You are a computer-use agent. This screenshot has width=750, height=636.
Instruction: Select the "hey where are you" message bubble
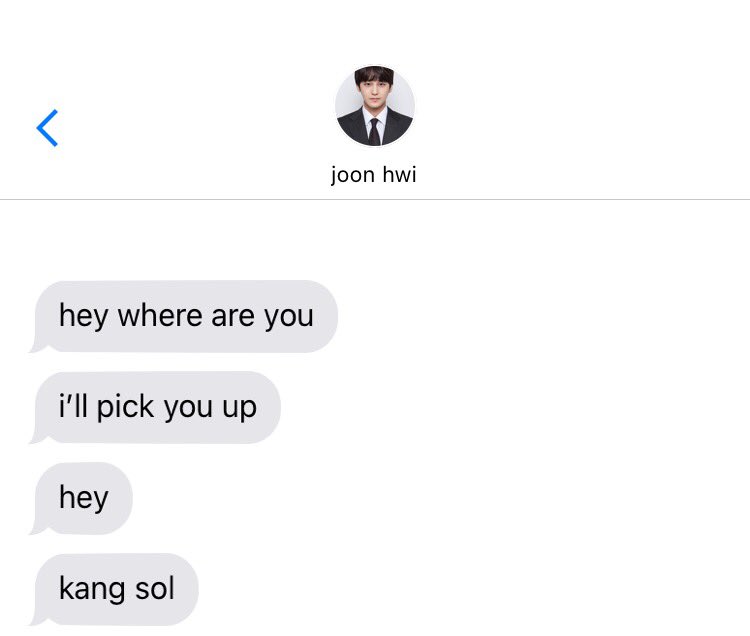[184, 317]
